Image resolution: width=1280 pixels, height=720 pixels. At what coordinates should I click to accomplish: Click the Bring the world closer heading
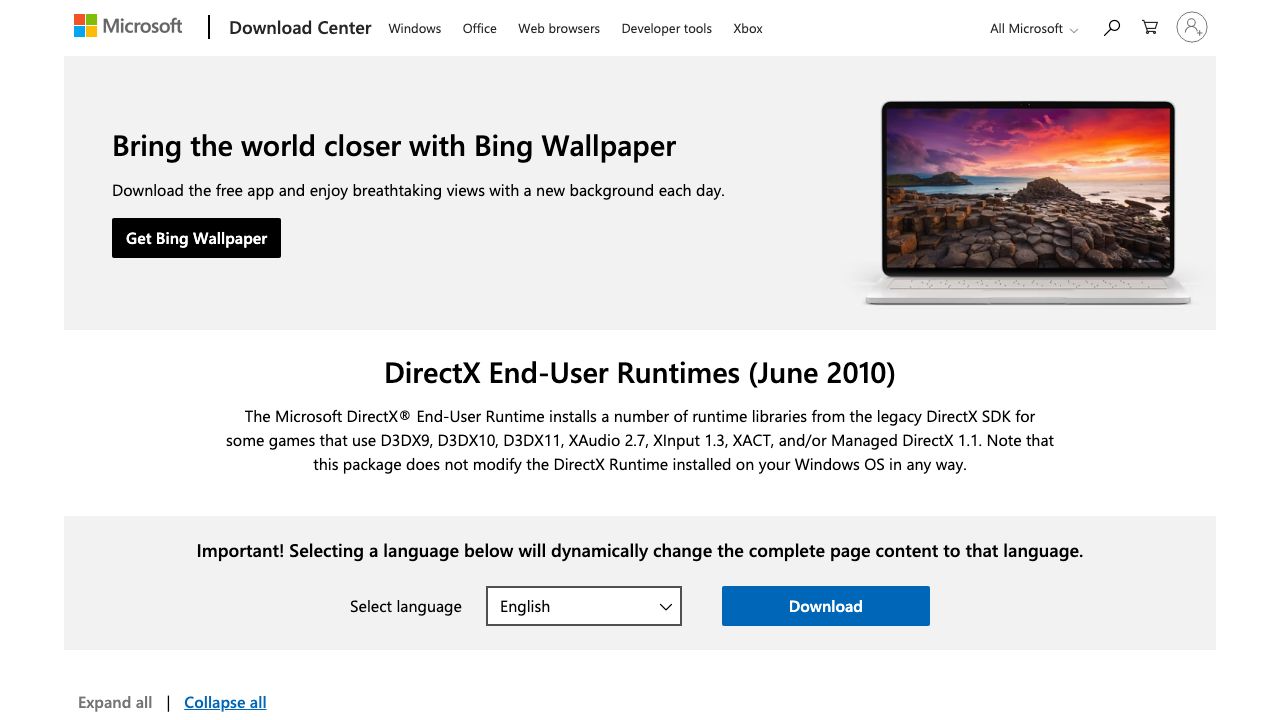(394, 146)
